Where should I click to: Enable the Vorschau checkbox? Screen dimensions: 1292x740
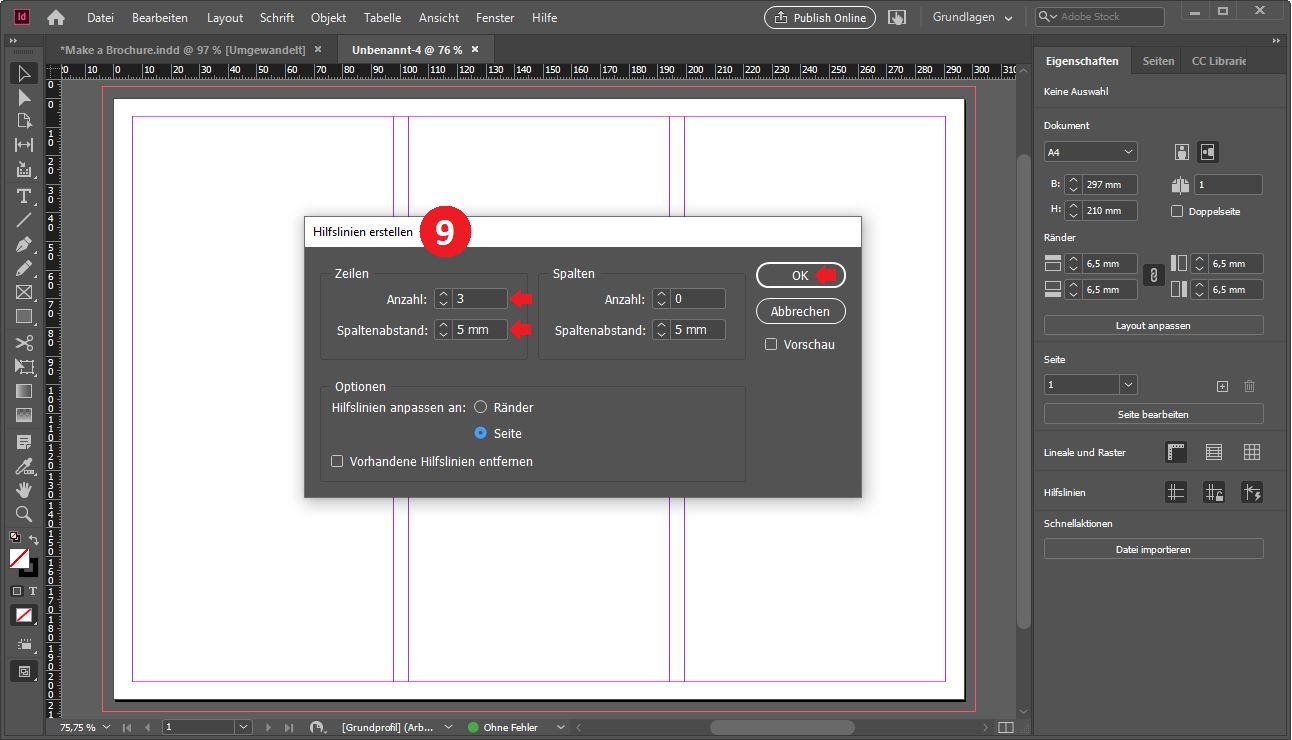pos(771,345)
